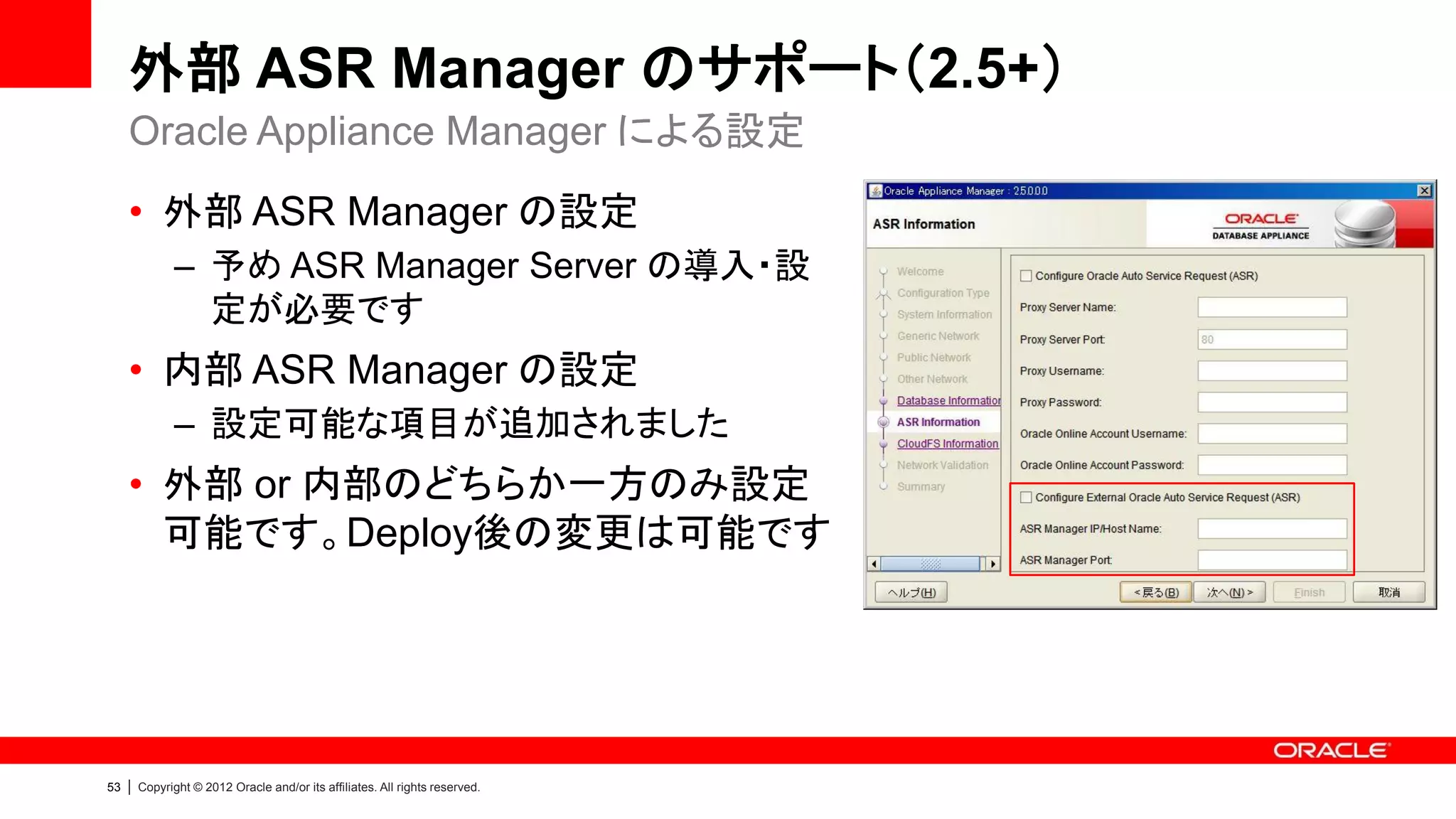Image resolution: width=1456 pixels, height=819 pixels.
Task: Click sidebar scrollbar left arrow
Action: (874, 564)
